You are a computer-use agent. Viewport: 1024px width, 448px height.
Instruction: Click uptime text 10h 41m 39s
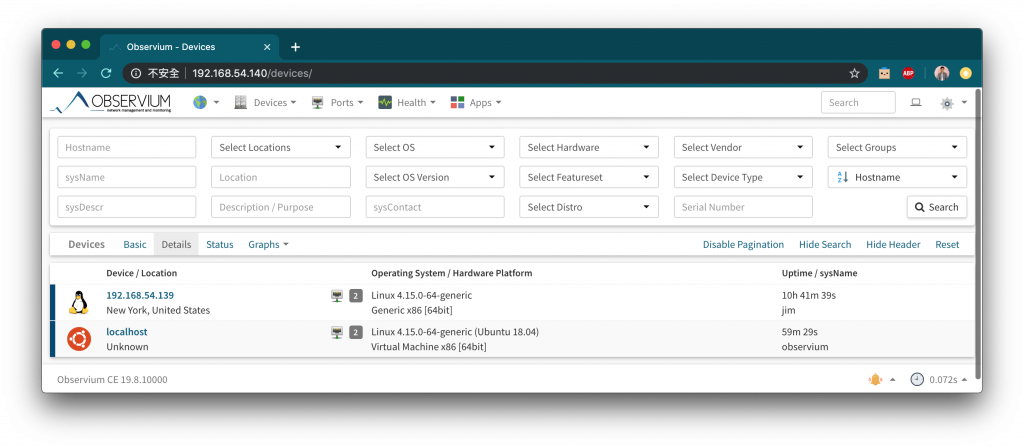(x=808, y=295)
